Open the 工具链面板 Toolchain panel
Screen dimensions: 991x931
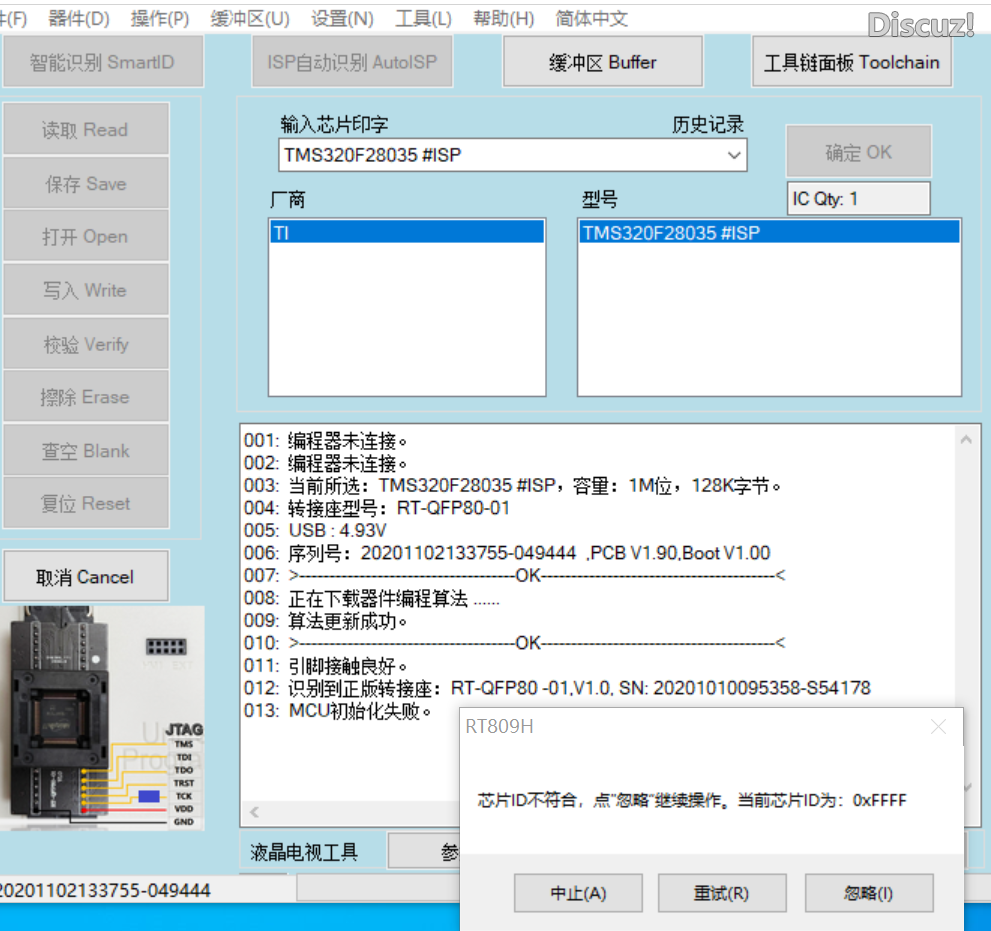pos(851,61)
